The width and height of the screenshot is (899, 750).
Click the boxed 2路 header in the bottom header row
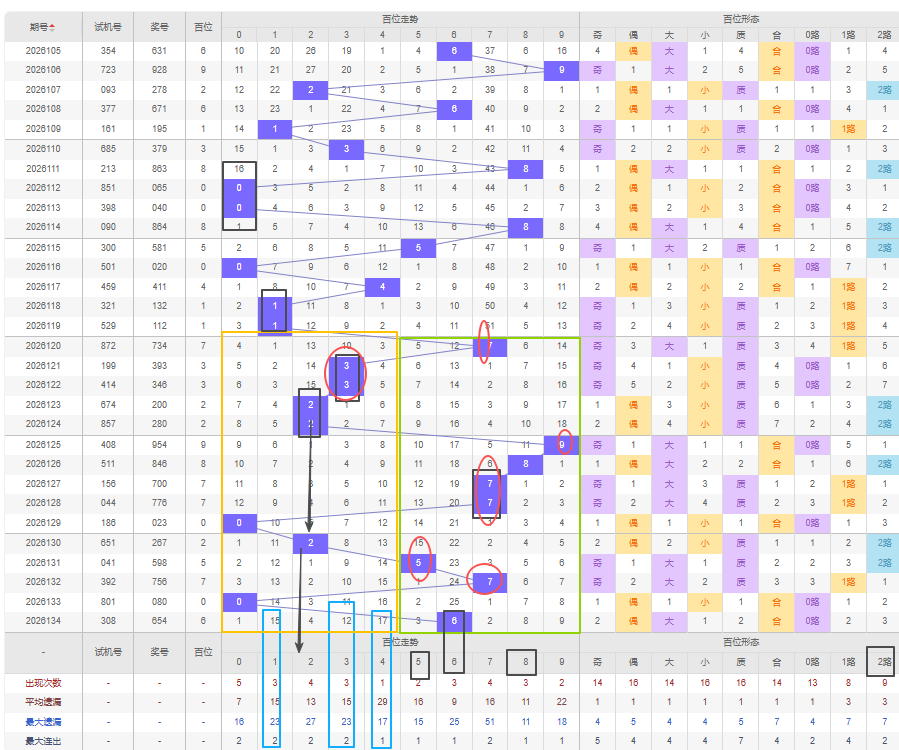[x=884, y=662]
